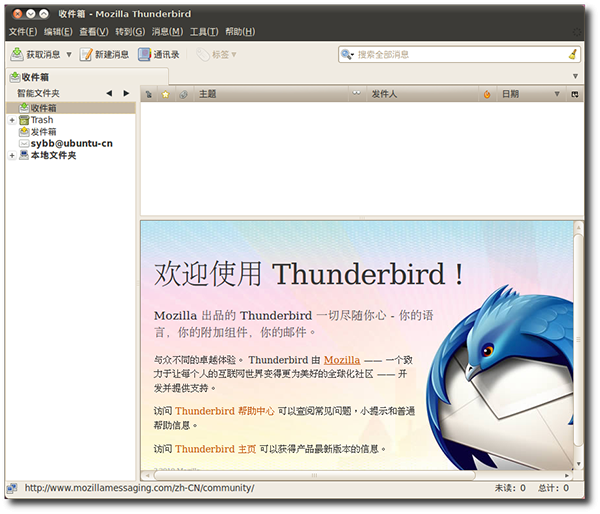The width and height of the screenshot is (600, 514).
Task: Open the Get Messages dropdown arrow
Action: [69, 55]
